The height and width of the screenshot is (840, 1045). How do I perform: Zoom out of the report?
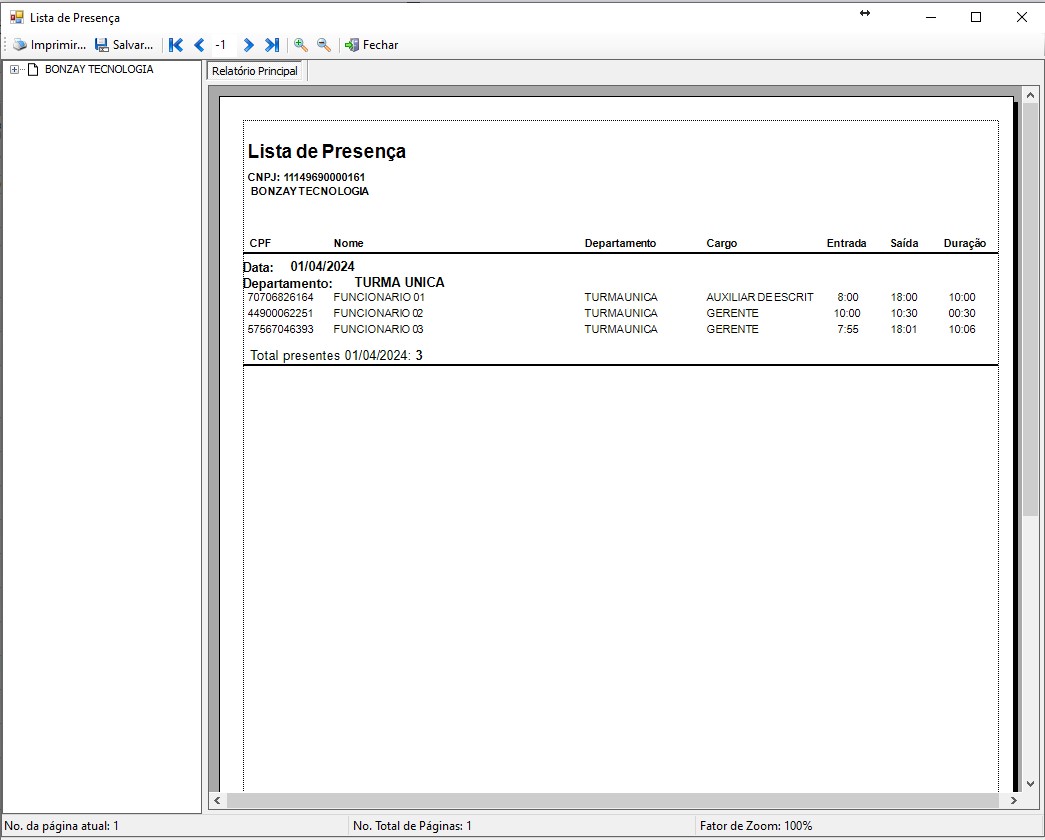tap(323, 45)
